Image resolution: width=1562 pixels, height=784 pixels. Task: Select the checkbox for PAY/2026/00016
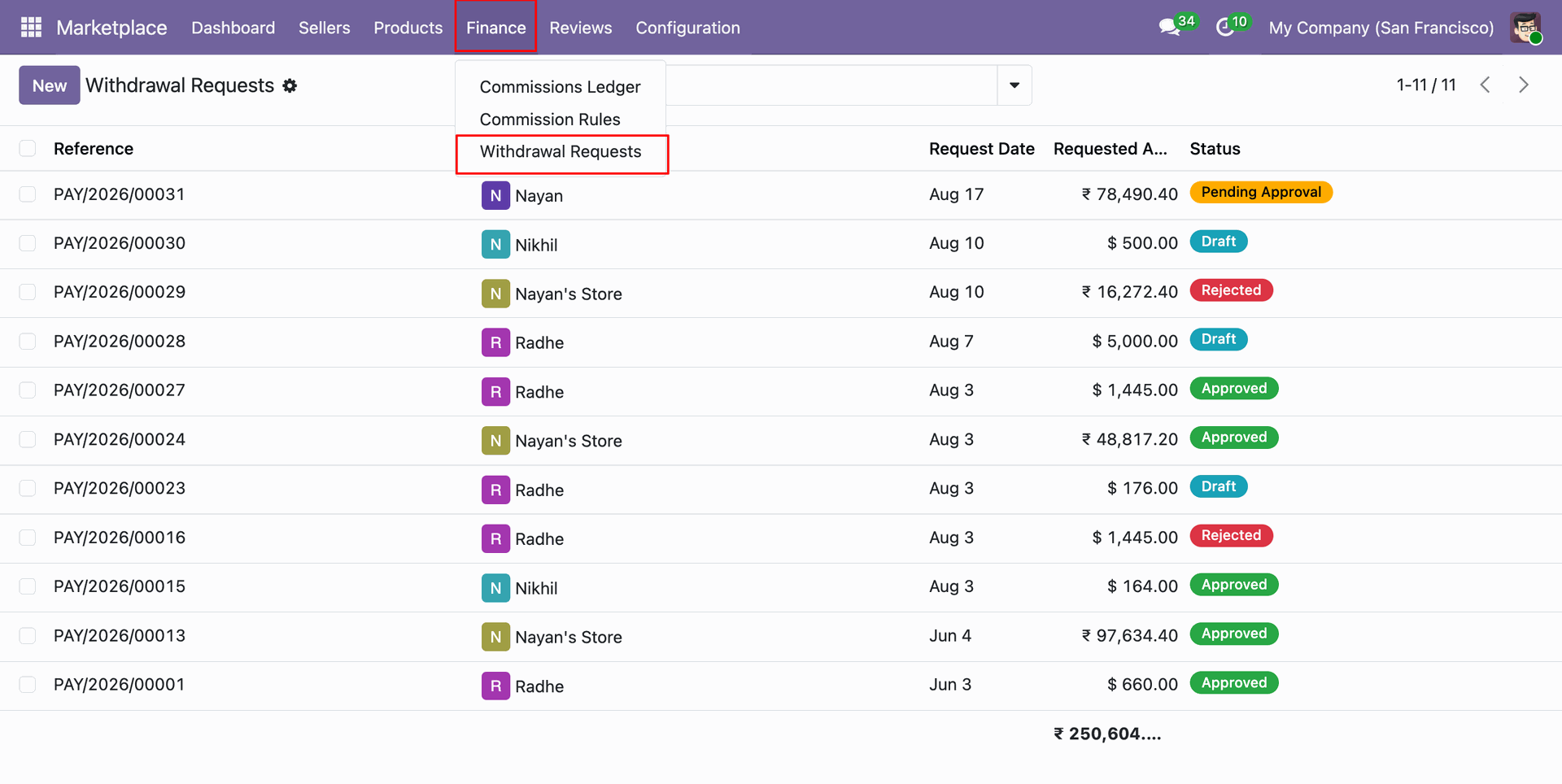[x=28, y=538]
